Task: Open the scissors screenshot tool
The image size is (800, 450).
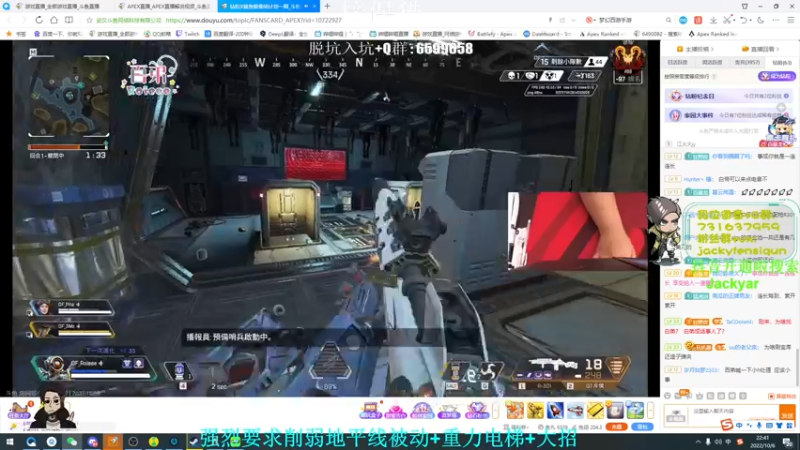Action: (728, 20)
